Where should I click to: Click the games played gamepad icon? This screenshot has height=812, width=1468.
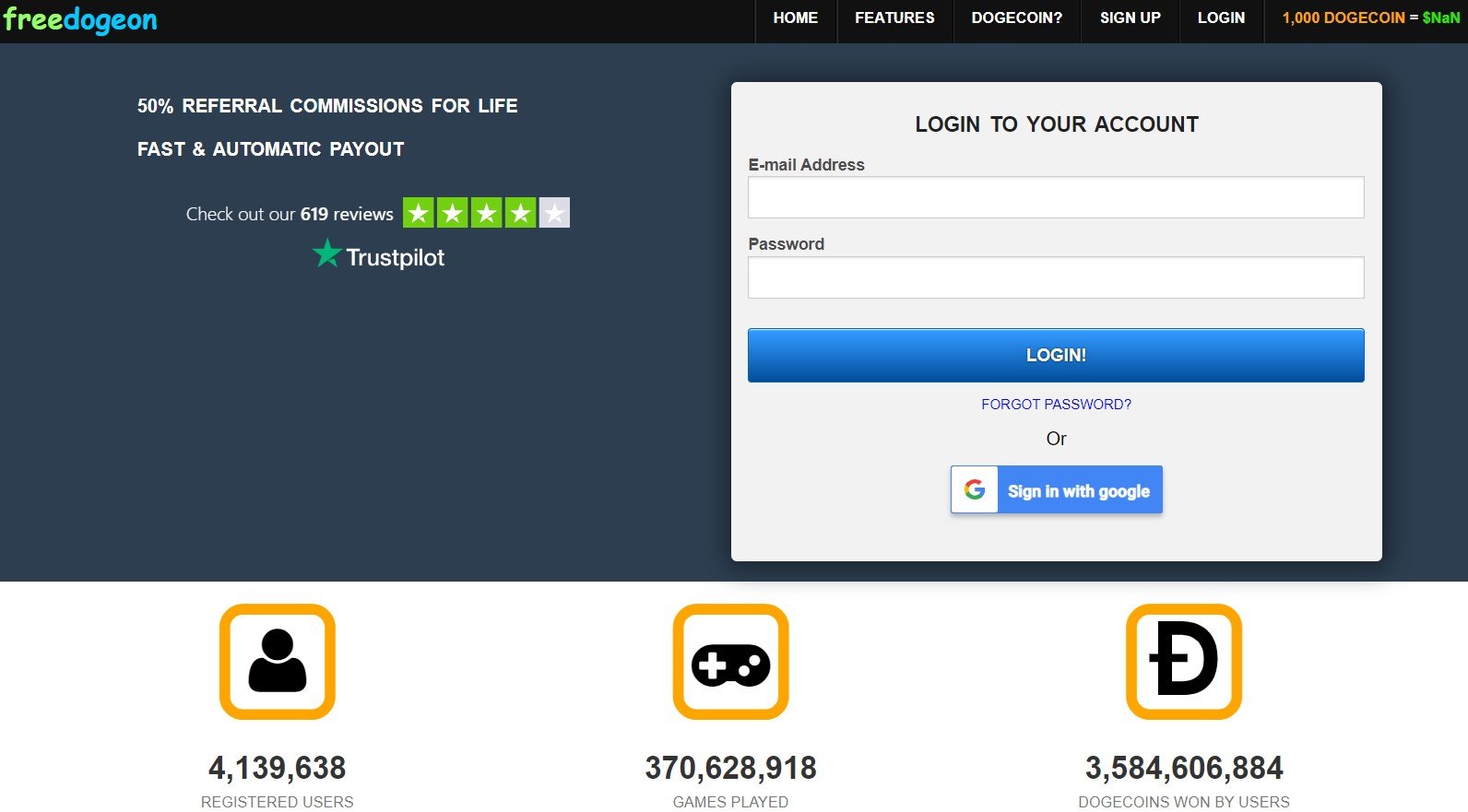tap(731, 662)
